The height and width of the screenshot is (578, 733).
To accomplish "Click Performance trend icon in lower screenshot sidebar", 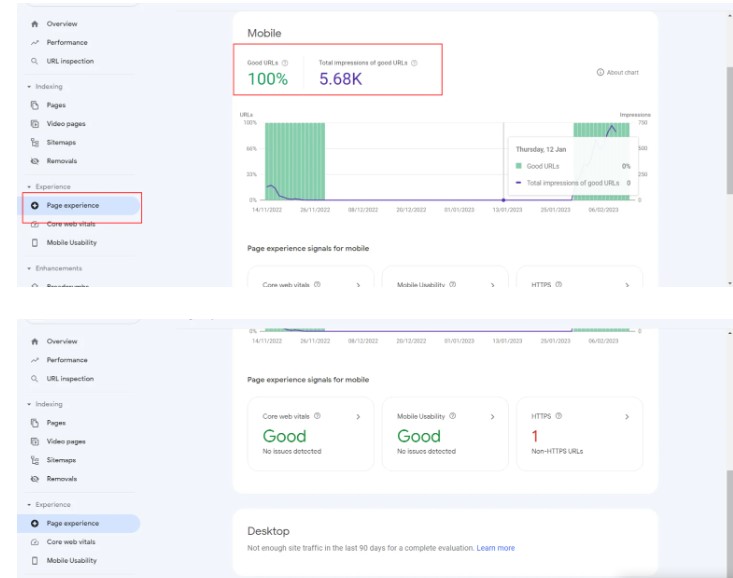I will point(35,360).
